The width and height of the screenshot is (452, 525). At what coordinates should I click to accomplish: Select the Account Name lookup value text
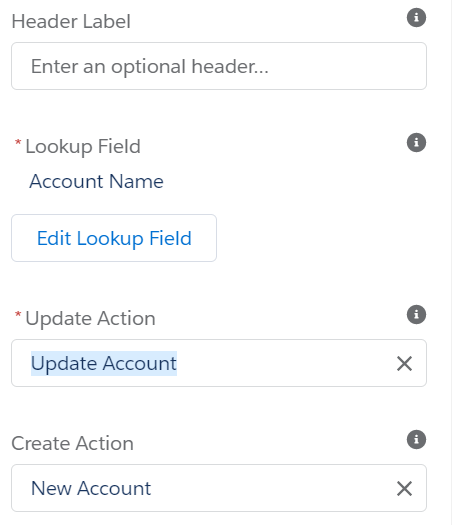click(96, 181)
